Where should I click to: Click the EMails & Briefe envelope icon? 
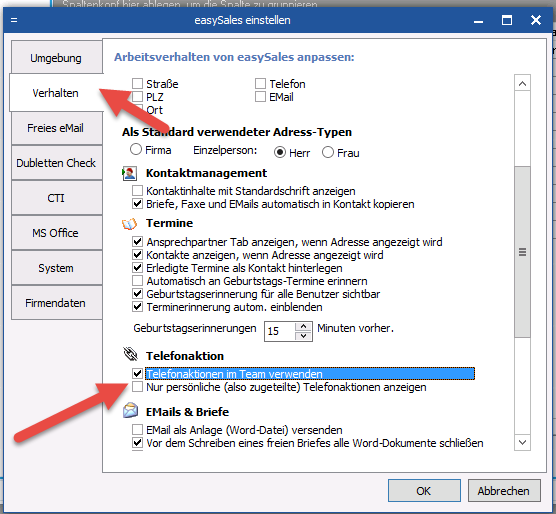tap(130, 410)
